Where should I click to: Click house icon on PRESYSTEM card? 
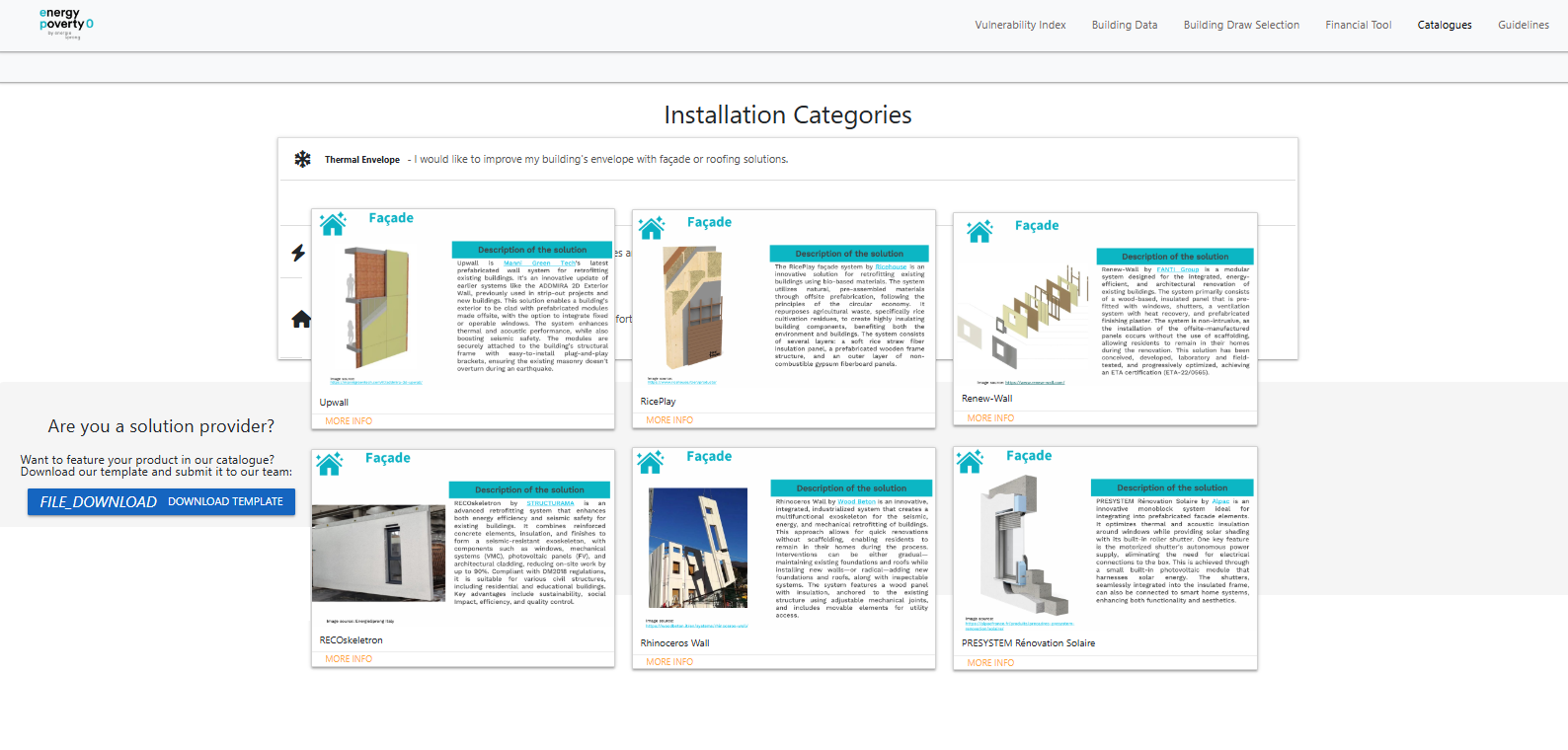coord(971,461)
